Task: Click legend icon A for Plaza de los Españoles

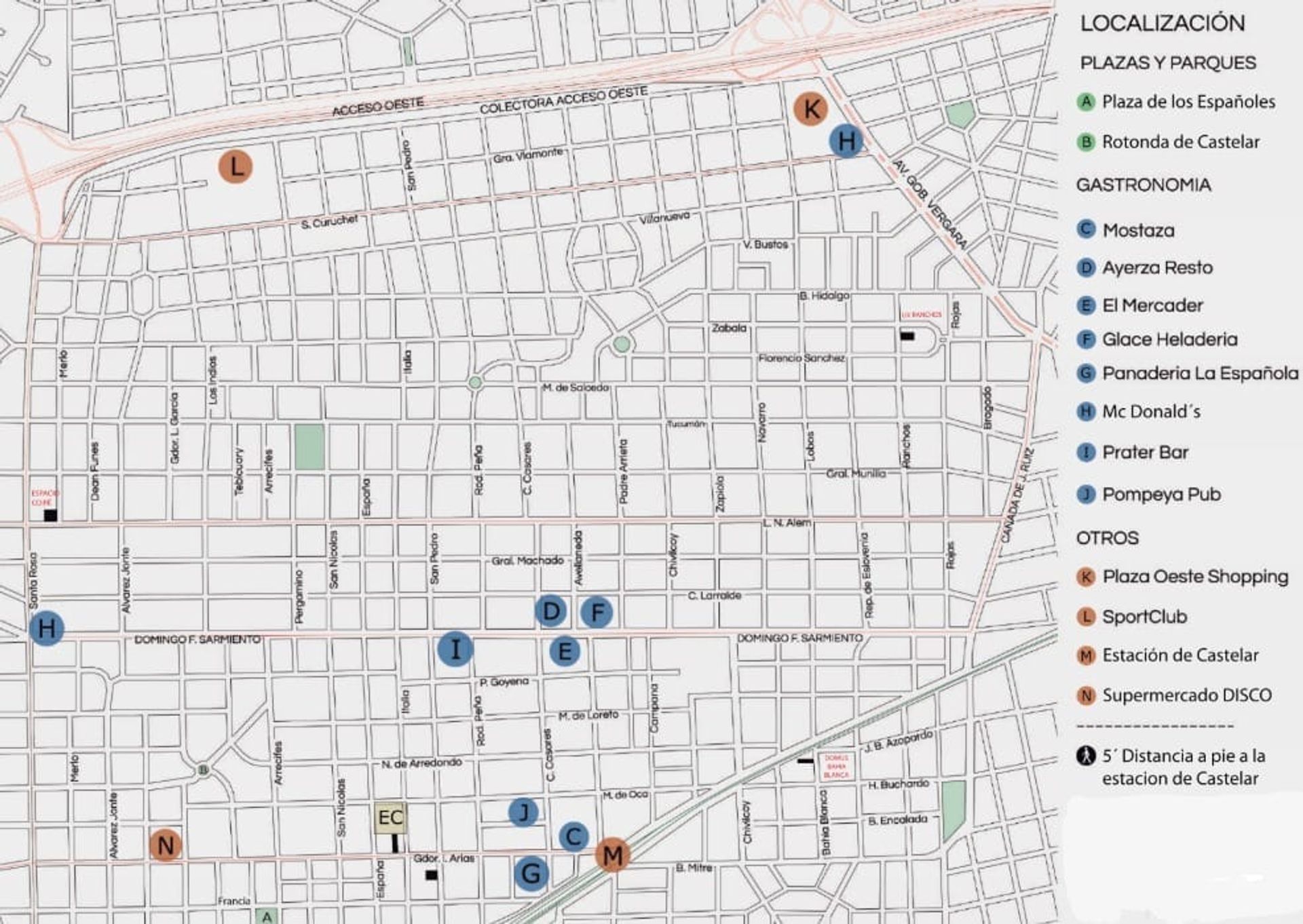Action: click(x=1087, y=102)
